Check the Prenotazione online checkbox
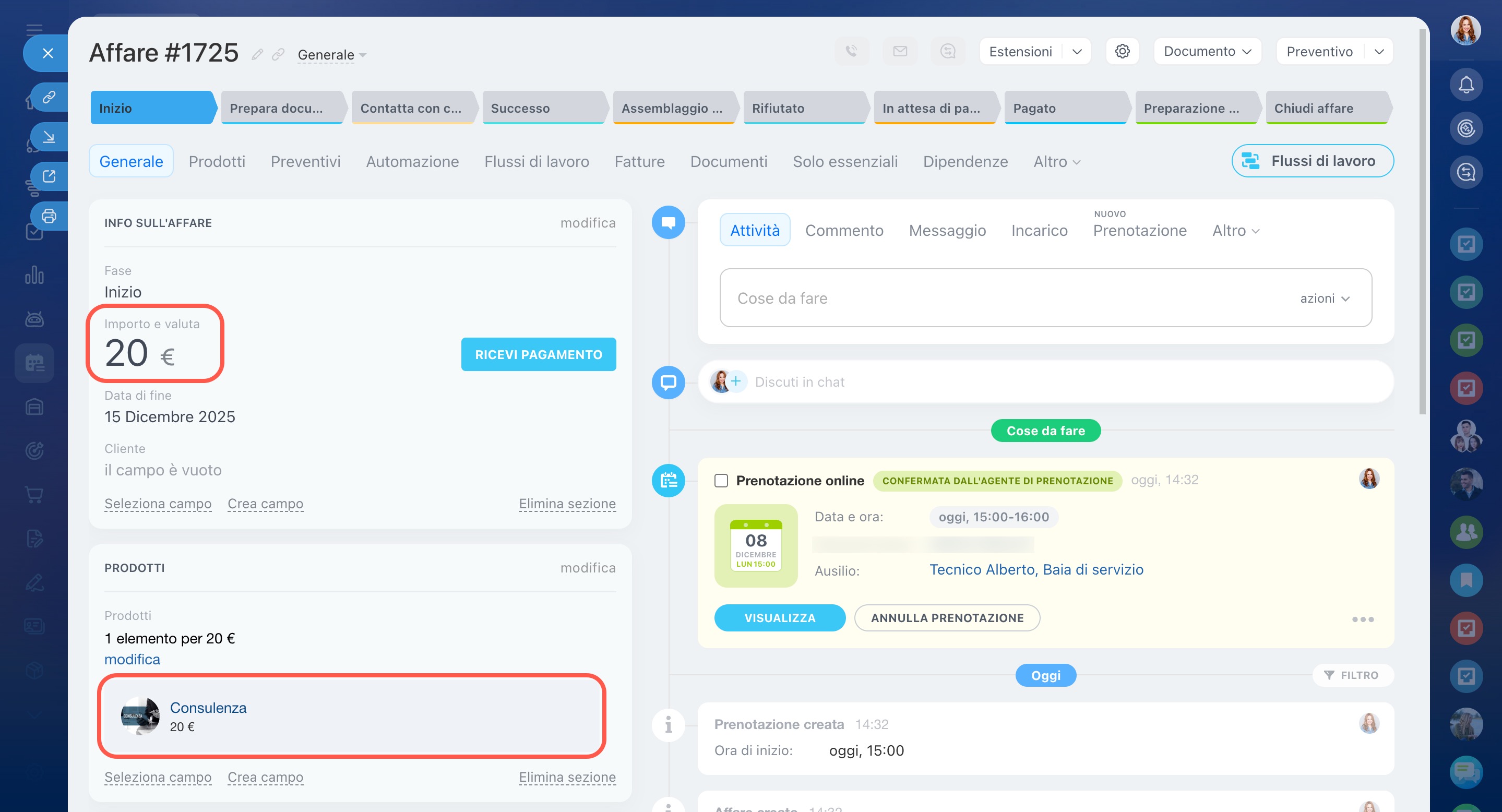The width and height of the screenshot is (1502, 812). pyautogui.click(x=721, y=480)
